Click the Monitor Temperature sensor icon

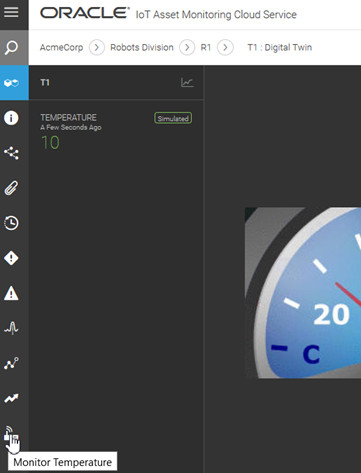coord(11,434)
